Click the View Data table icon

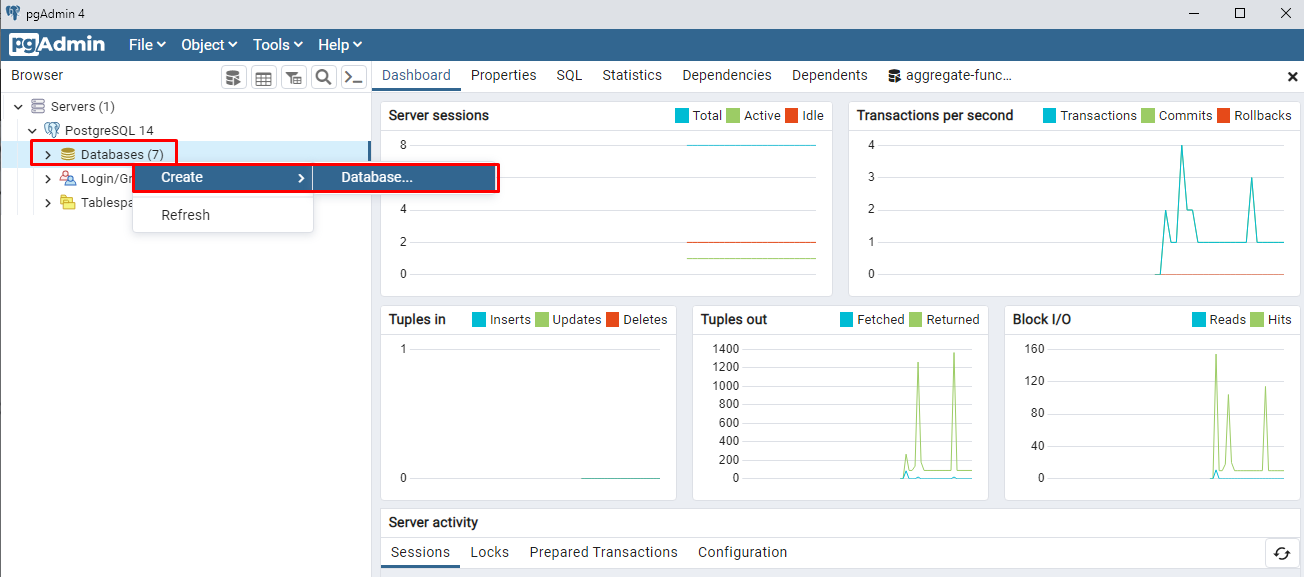click(x=263, y=77)
